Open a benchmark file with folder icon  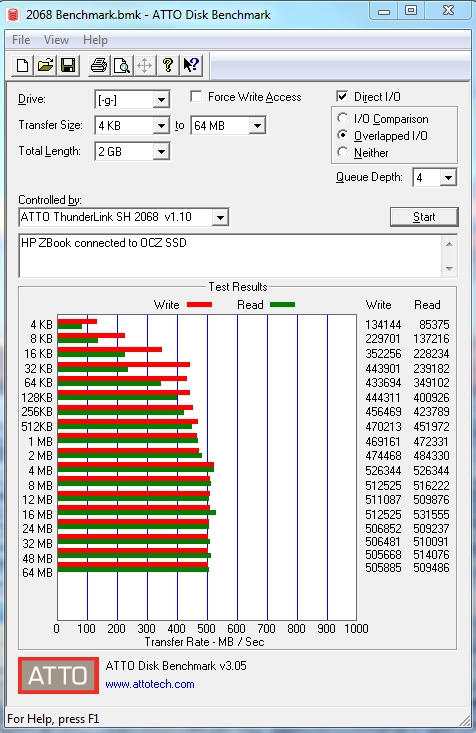(45, 65)
